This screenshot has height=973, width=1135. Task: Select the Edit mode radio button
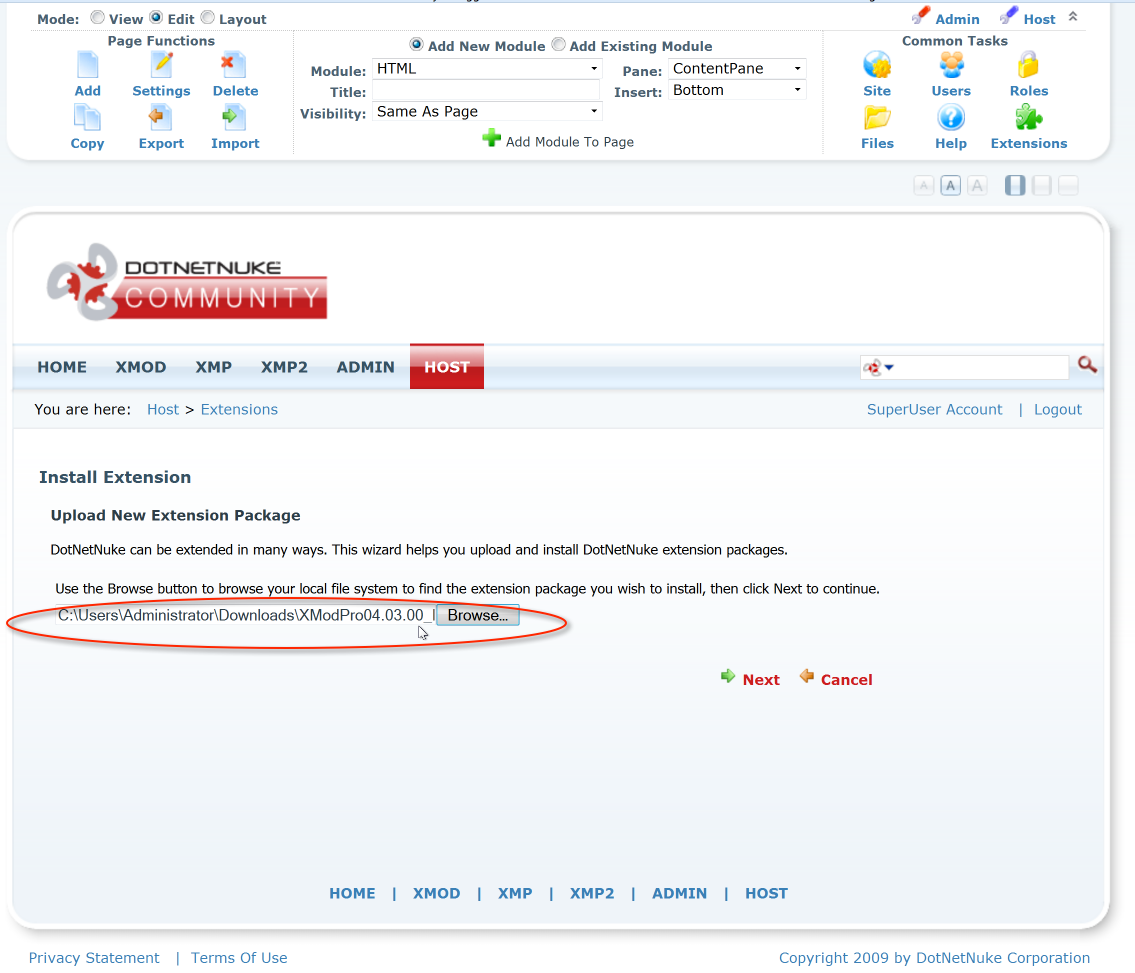(x=156, y=17)
